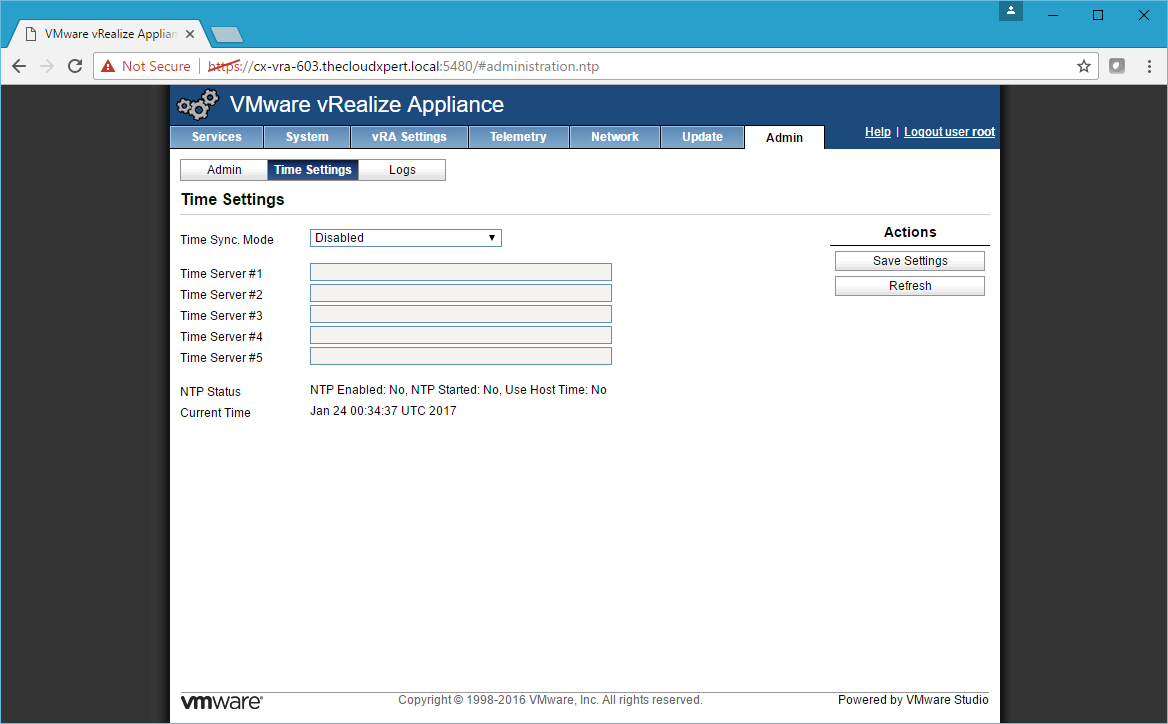The image size is (1168, 724).
Task: Click Logout user root link
Action: 949,132
